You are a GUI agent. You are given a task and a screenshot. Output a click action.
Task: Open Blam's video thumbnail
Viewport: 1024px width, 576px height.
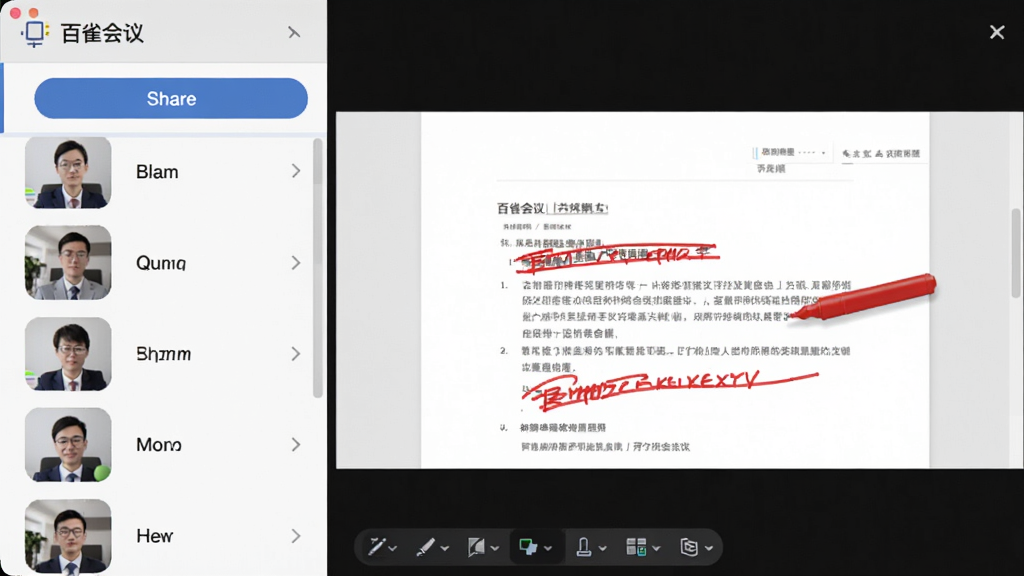coord(68,172)
